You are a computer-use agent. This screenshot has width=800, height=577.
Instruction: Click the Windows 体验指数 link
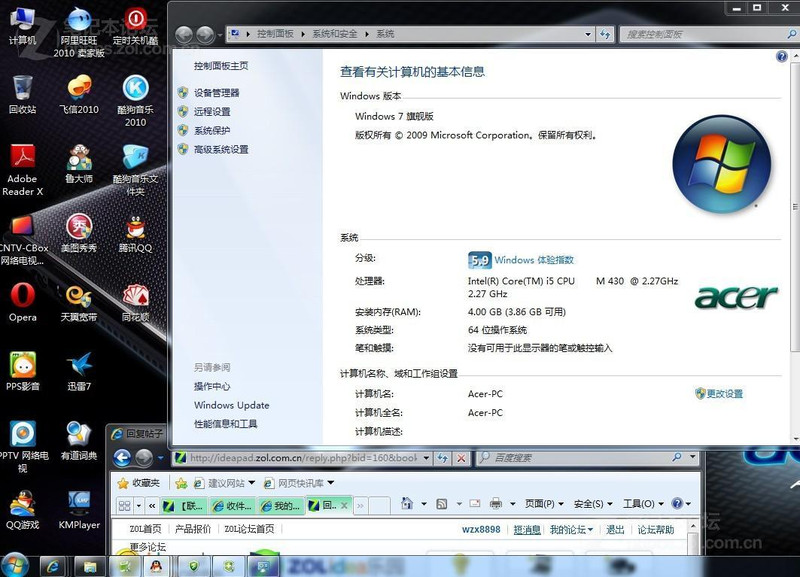tap(534, 260)
